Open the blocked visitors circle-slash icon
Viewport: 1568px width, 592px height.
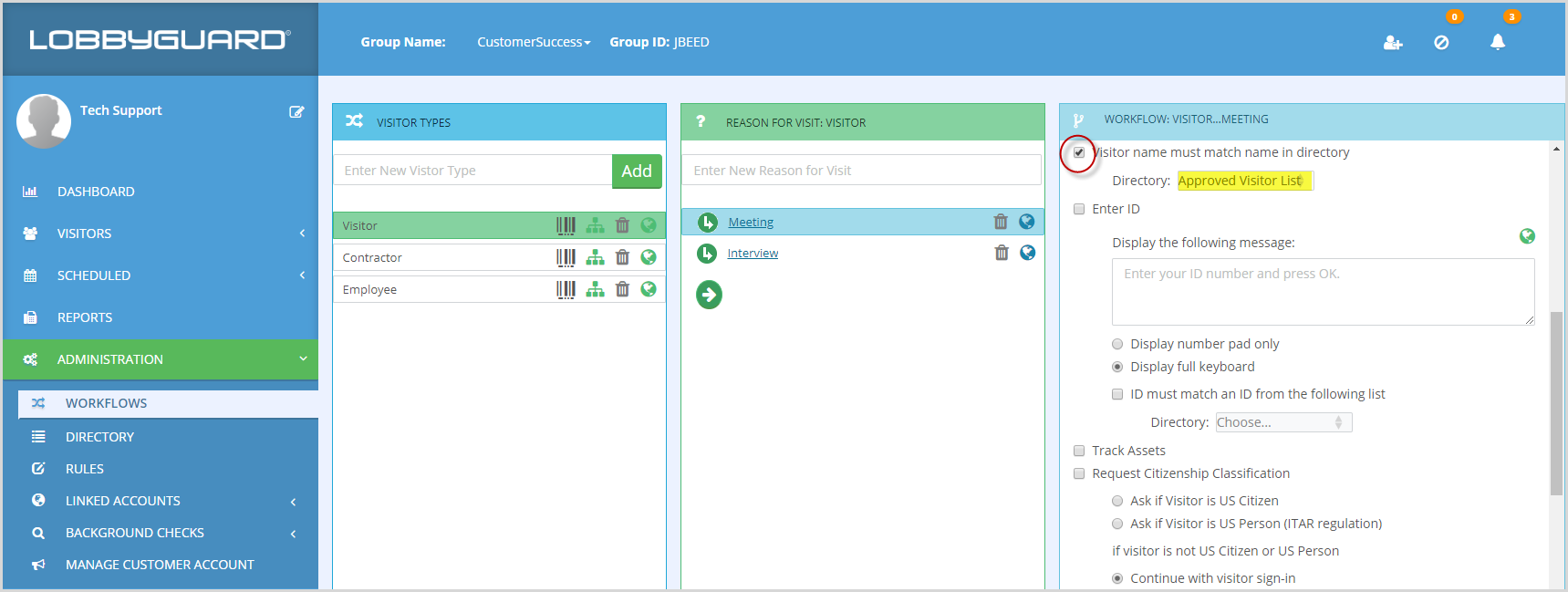1441,42
